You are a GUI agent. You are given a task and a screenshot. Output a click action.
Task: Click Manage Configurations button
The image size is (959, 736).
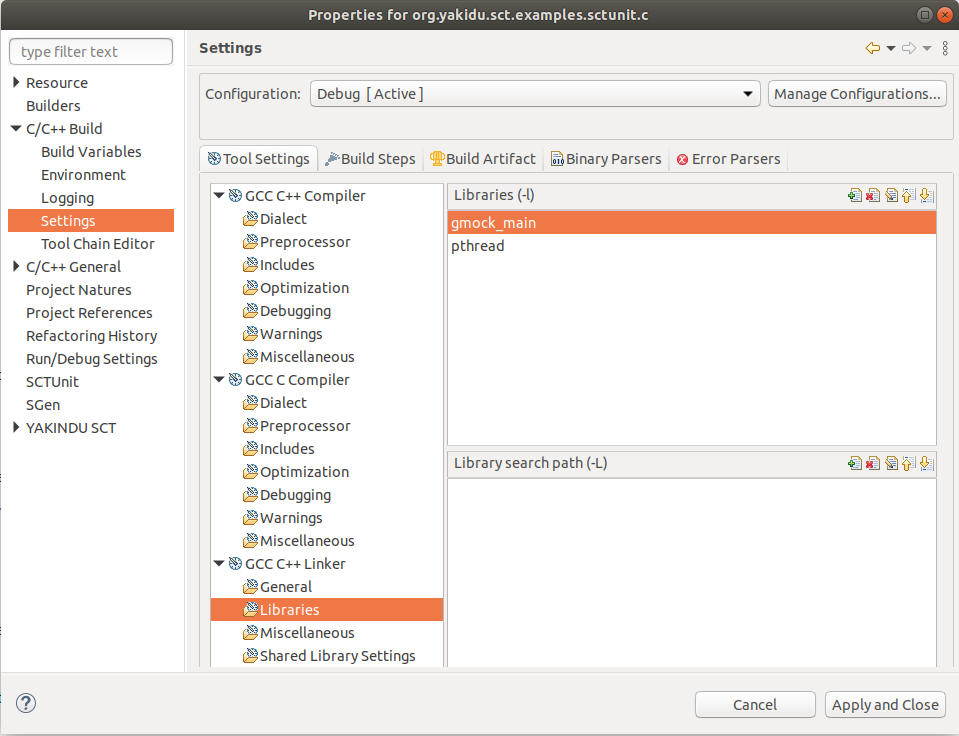[x=857, y=94]
